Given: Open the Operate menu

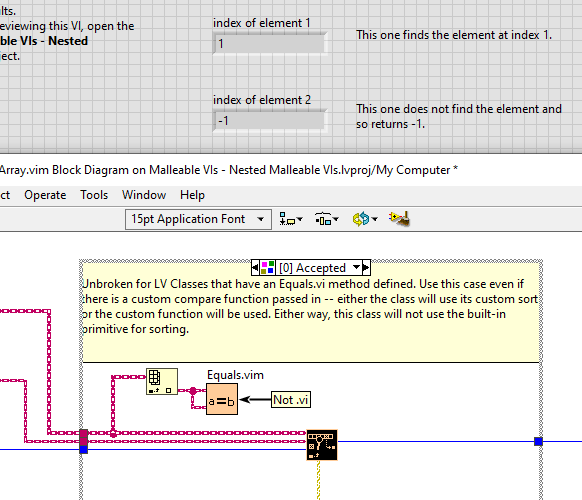Looking at the screenshot, I should click(45, 195).
